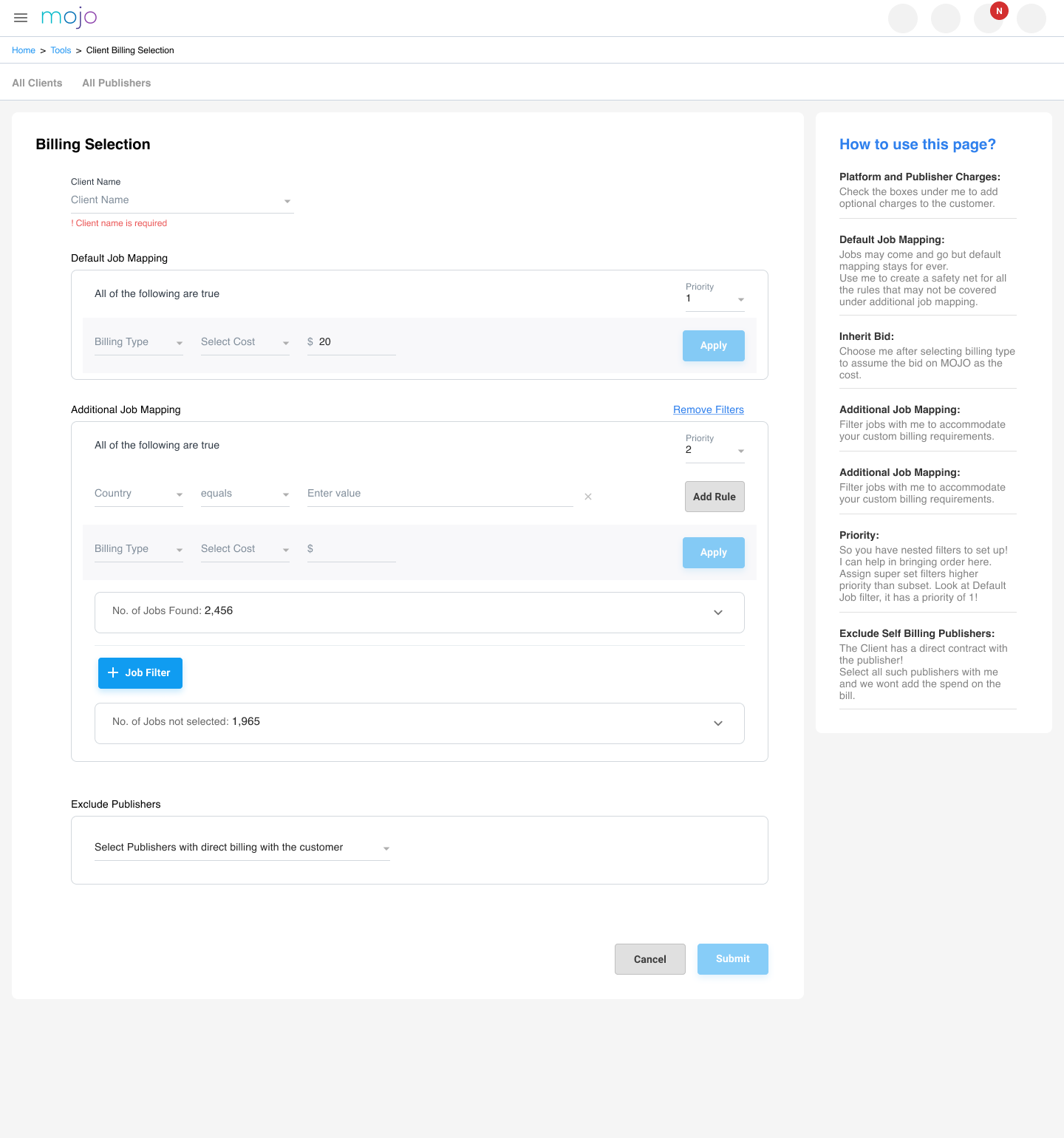Switch to the All Clients tab
1064x1138 pixels.
coord(37,83)
